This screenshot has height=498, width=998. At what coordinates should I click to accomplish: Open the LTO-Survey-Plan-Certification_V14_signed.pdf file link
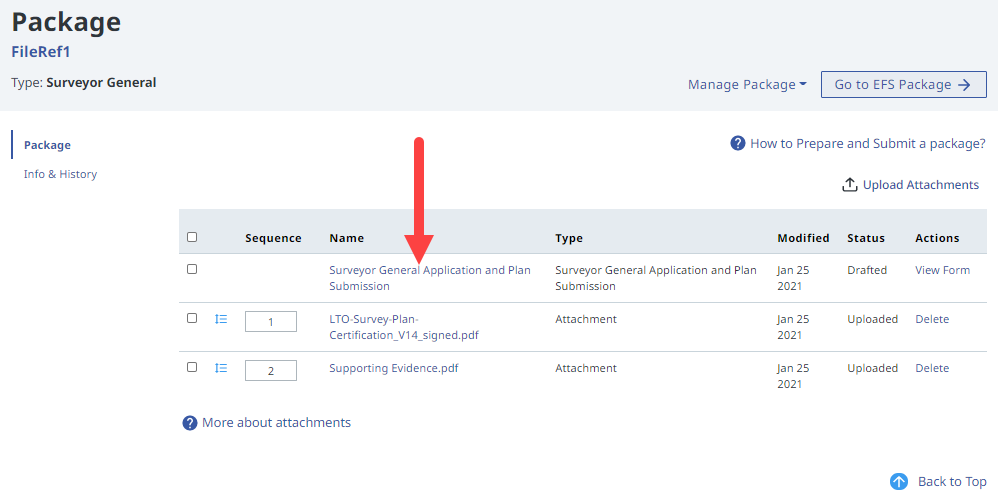tap(403, 327)
